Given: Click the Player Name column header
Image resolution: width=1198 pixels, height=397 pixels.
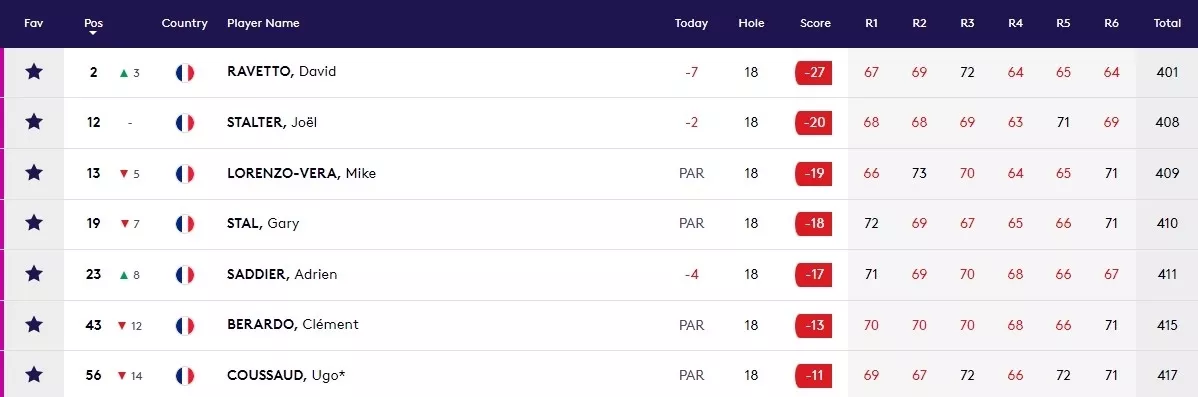Looking at the screenshot, I should coord(263,23).
